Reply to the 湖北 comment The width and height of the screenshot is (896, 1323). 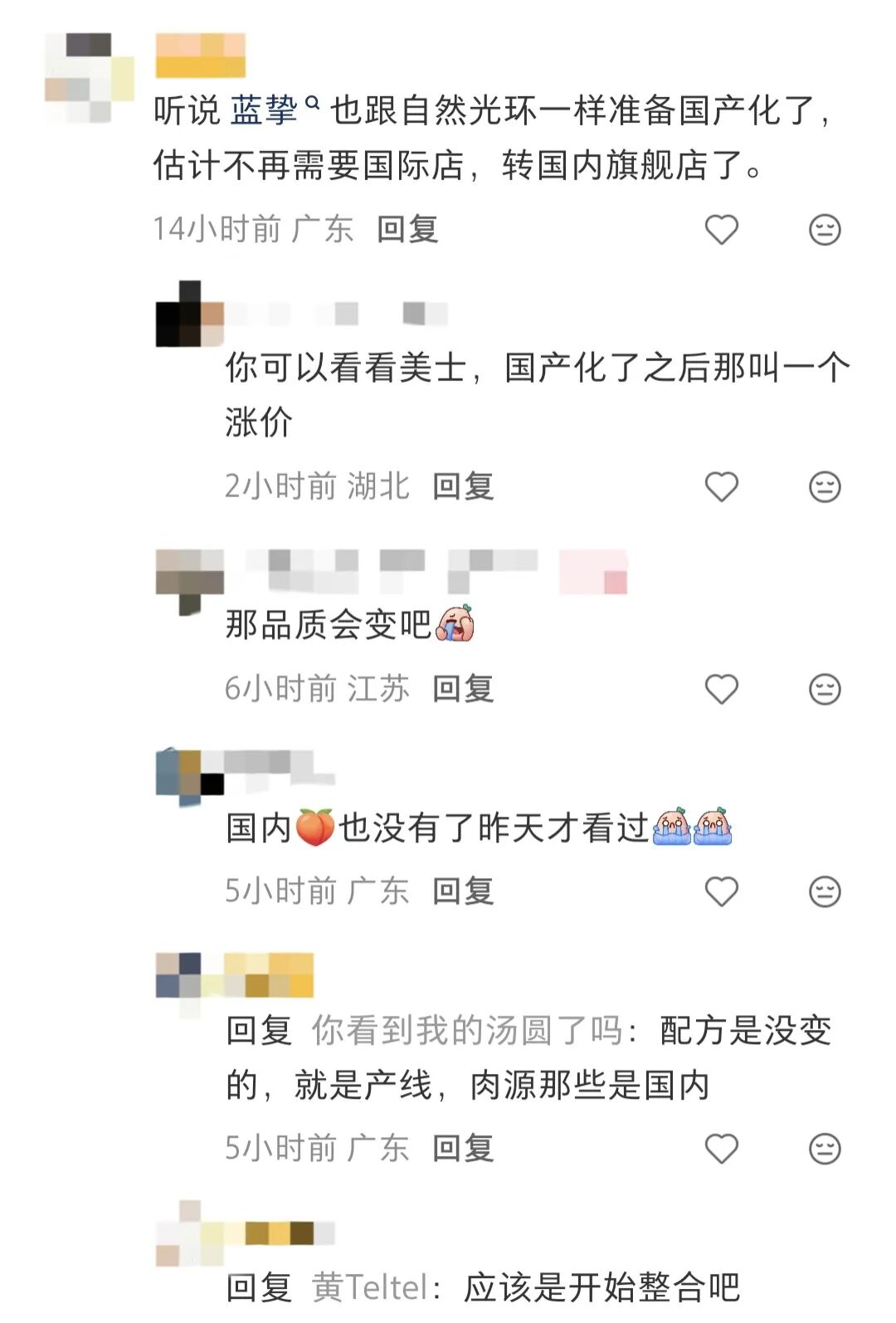[463, 486]
